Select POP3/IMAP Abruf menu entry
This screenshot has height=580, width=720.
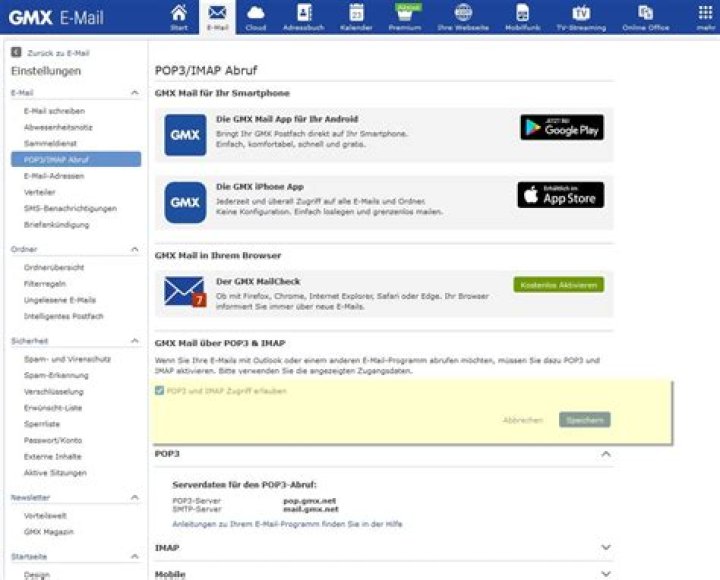coord(76,159)
